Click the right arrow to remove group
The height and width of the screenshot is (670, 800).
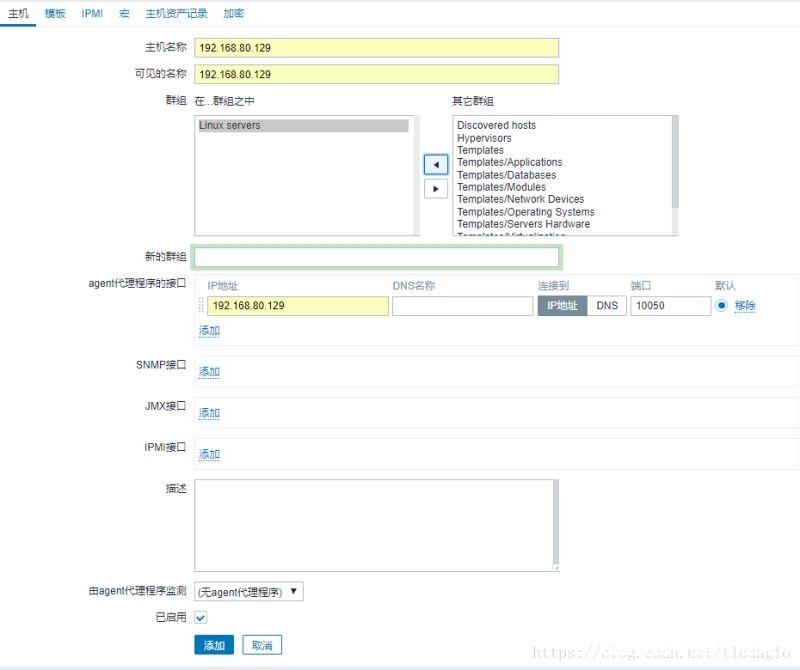(x=435, y=188)
